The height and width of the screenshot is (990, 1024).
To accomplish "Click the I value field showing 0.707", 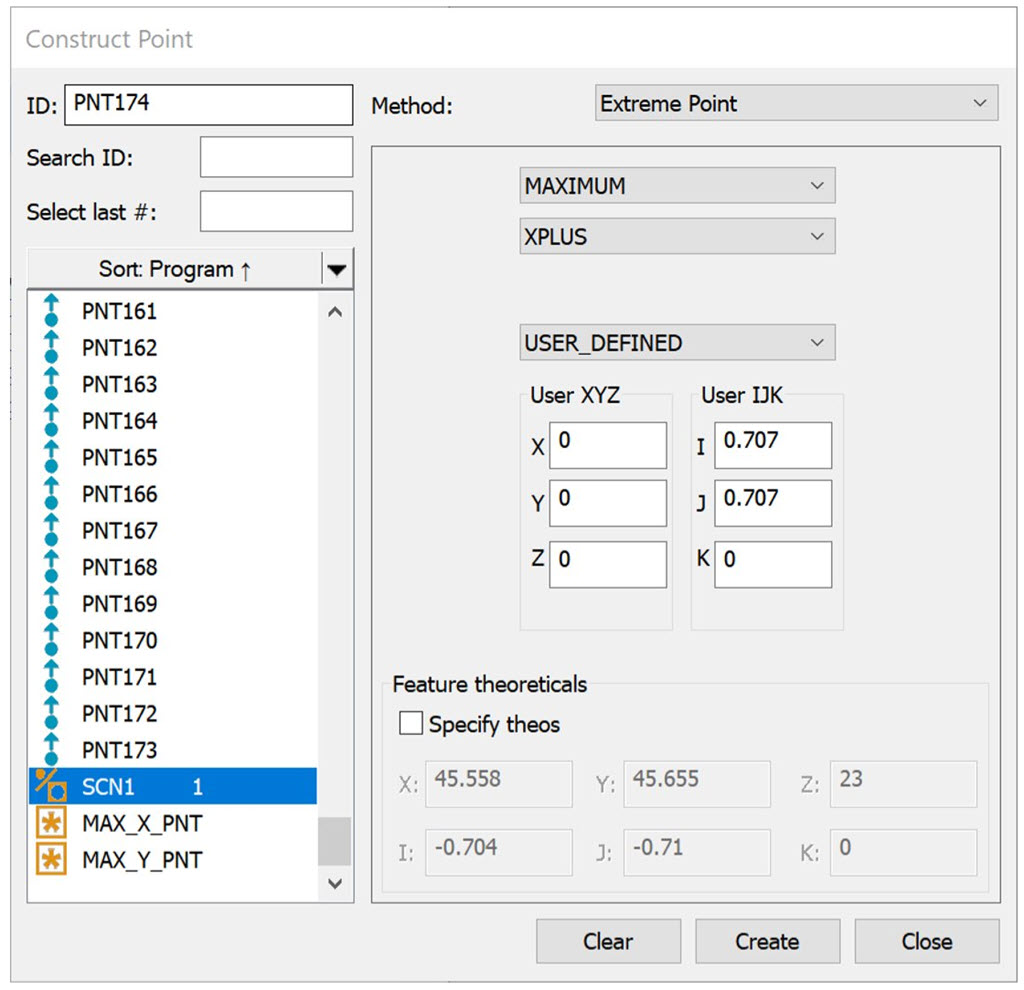I will 773,445.
